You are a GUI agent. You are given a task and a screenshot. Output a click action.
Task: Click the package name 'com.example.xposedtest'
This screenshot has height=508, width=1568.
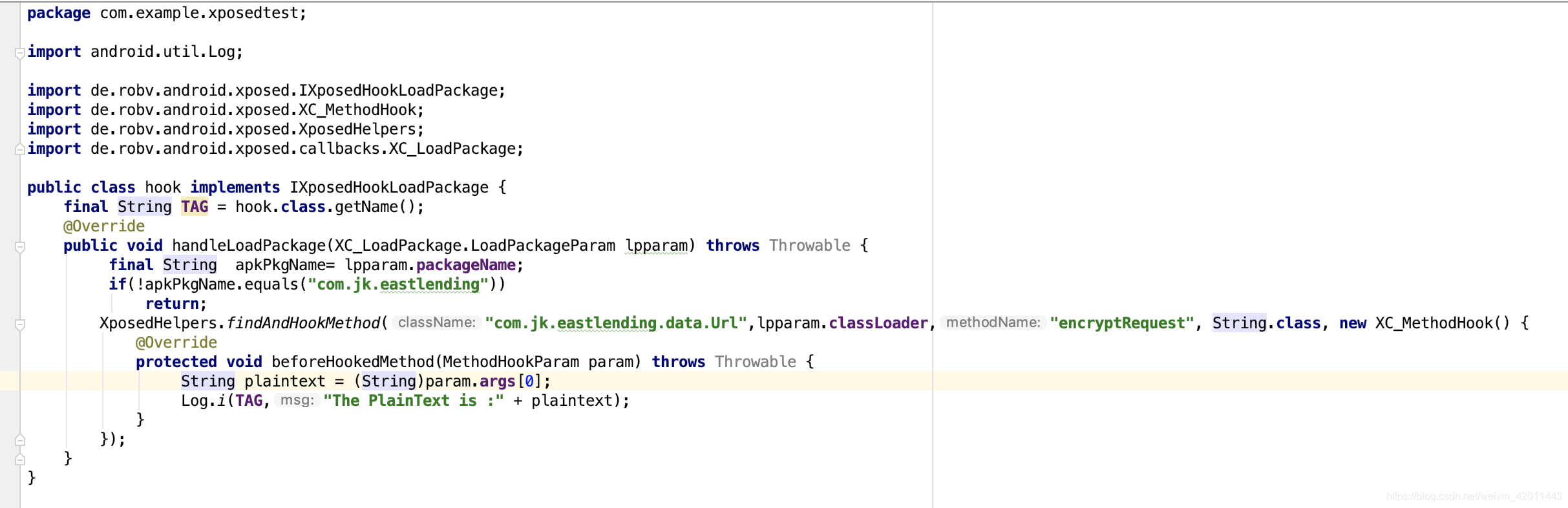pos(199,13)
